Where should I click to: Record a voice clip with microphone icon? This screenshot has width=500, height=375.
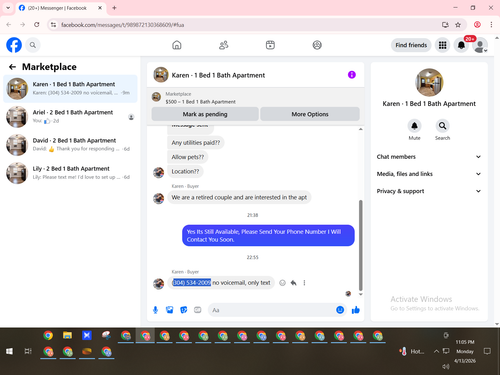coord(155,310)
